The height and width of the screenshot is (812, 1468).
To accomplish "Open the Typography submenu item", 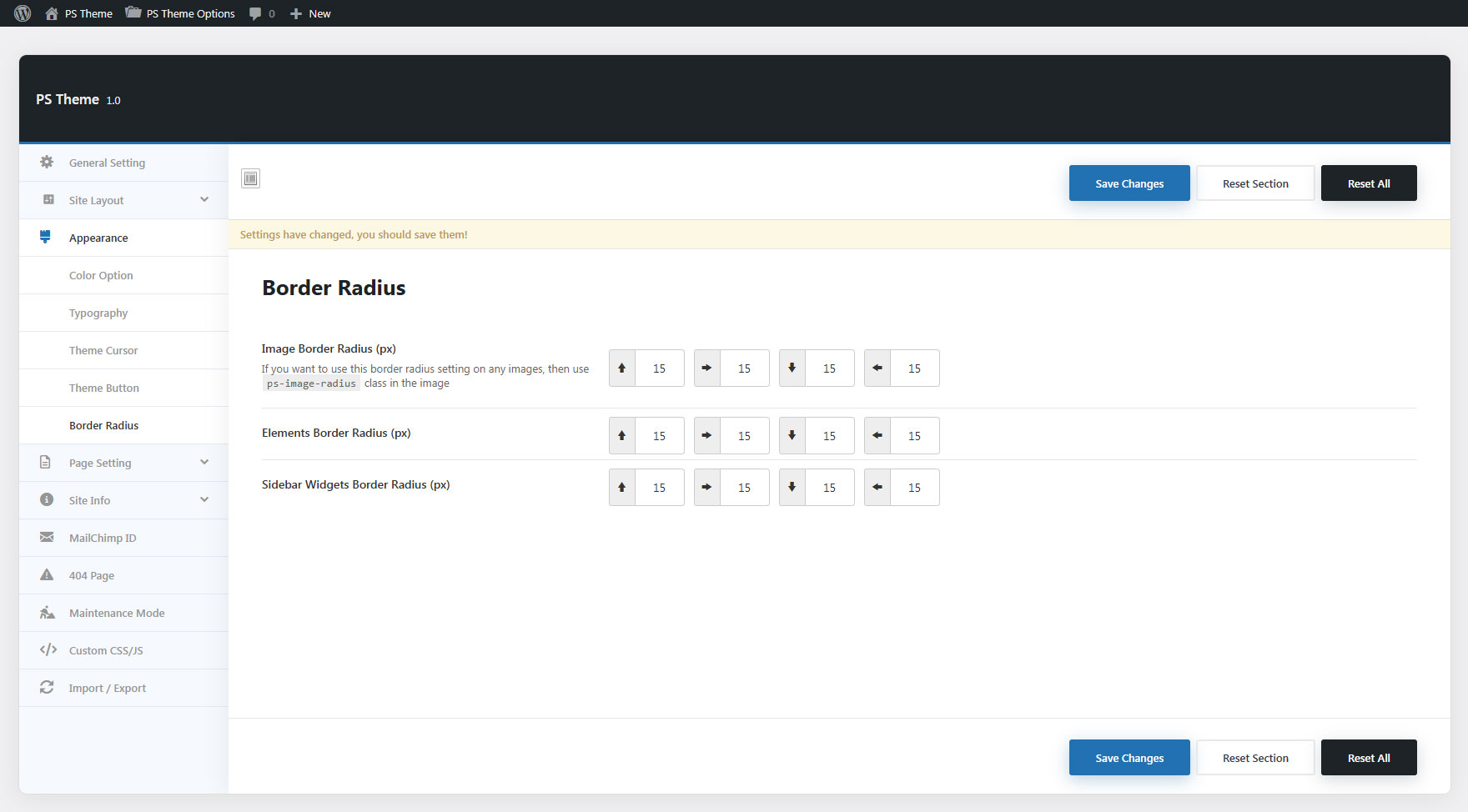I will 98,313.
